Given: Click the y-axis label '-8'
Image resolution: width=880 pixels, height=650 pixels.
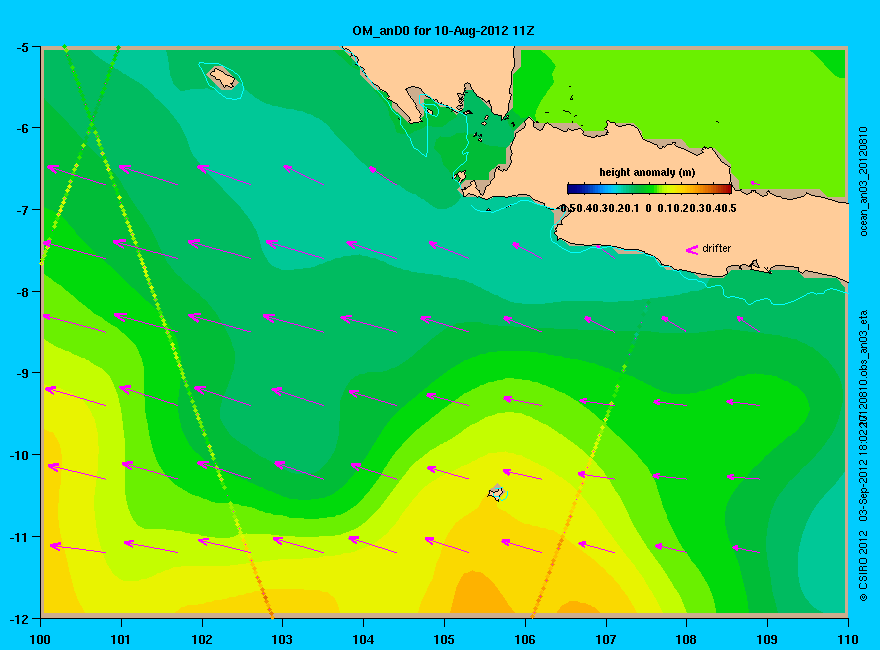Looking at the screenshot, I should point(22,292).
